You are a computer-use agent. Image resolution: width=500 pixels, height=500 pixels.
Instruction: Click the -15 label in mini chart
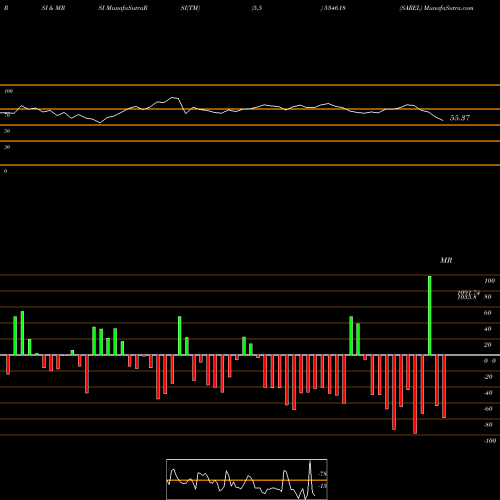tap(323, 486)
